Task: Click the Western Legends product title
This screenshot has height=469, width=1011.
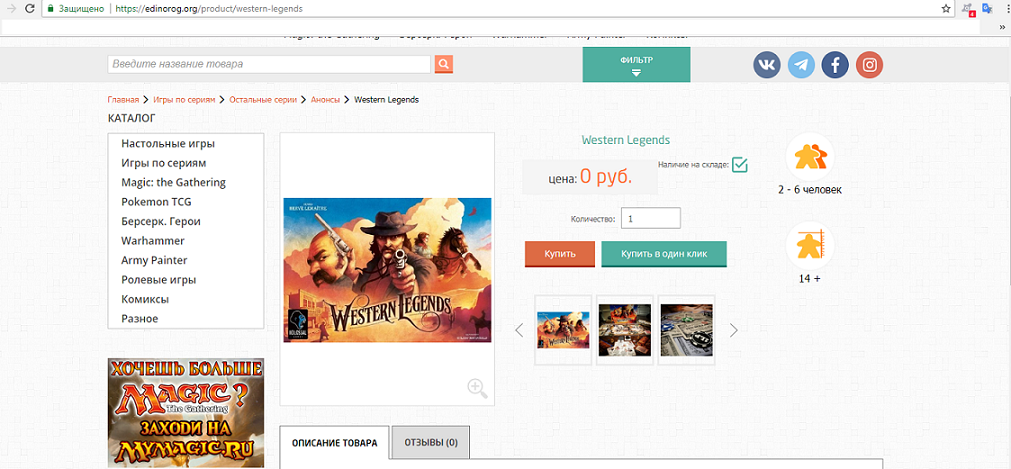Action: click(625, 139)
